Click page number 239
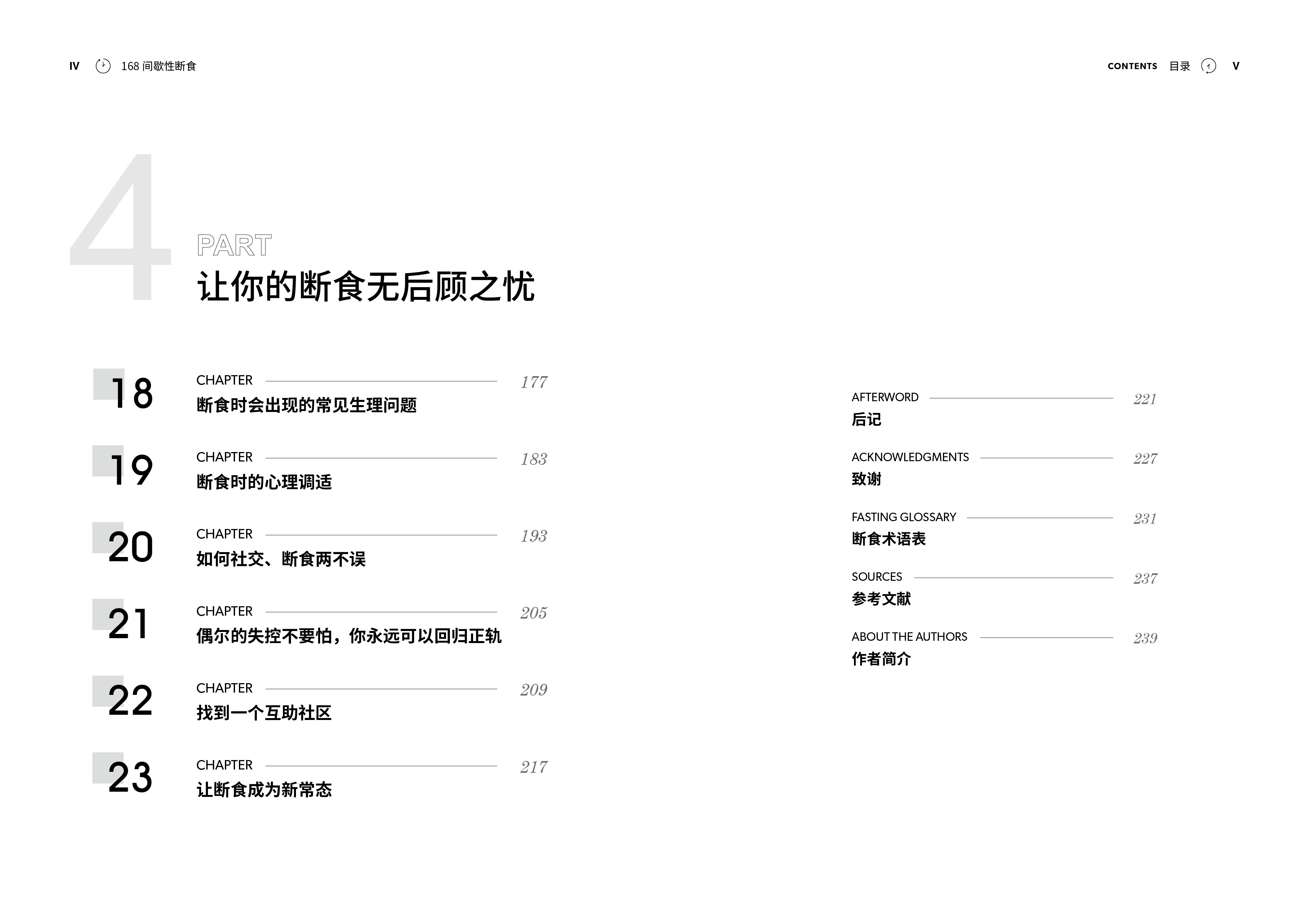1309x924 pixels. pyautogui.click(x=1145, y=638)
